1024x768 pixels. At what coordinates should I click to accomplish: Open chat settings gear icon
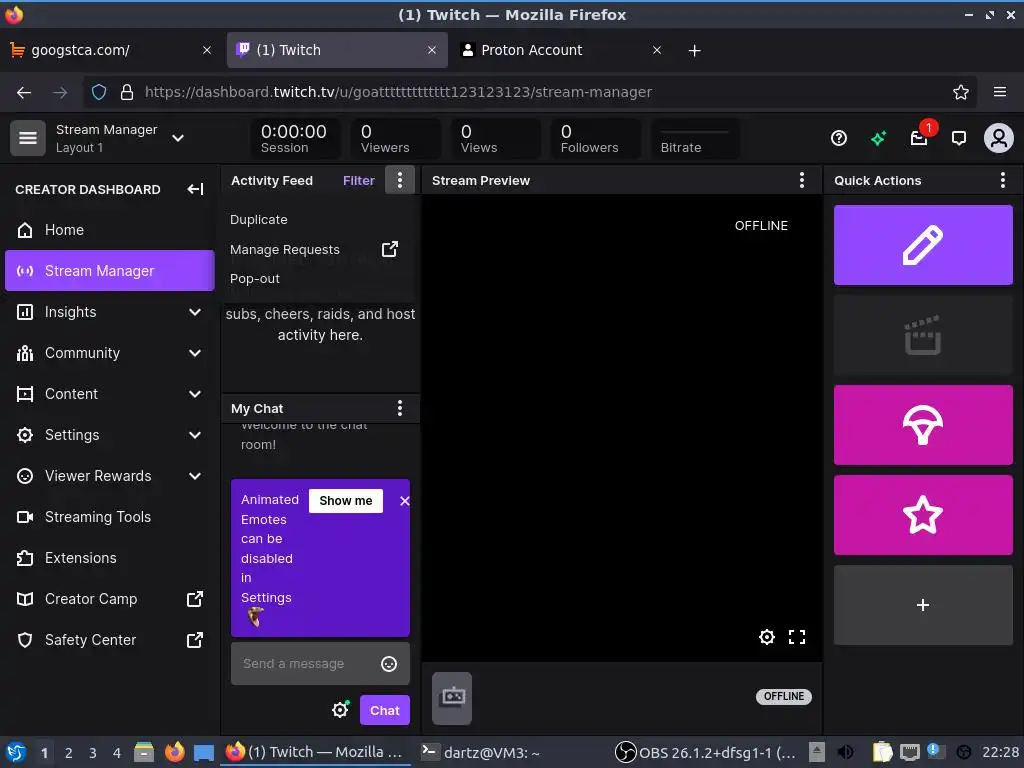[x=340, y=709]
